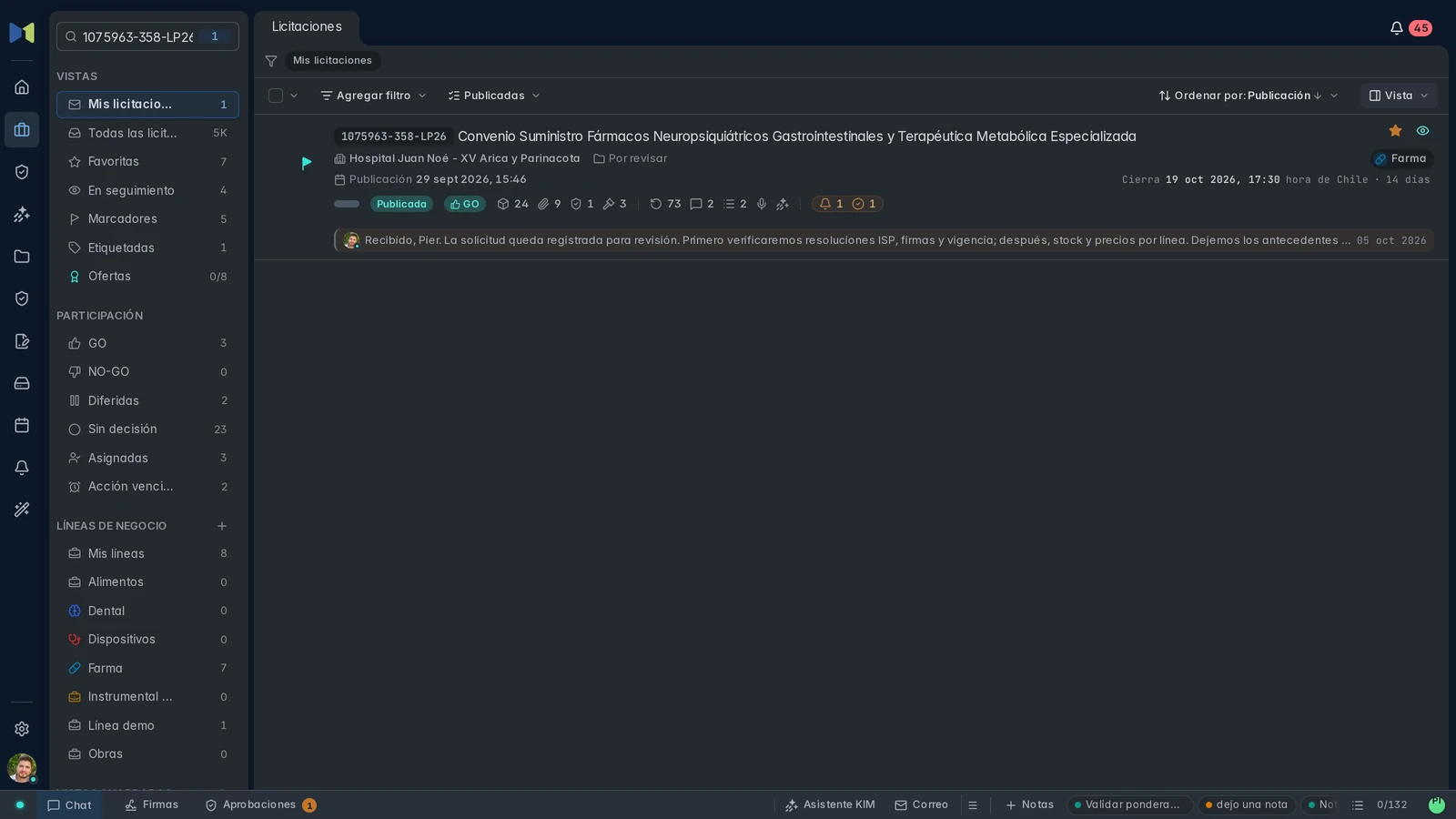Click the comments icon showing 2
This screenshot has height=819, width=1456.
coord(702,204)
